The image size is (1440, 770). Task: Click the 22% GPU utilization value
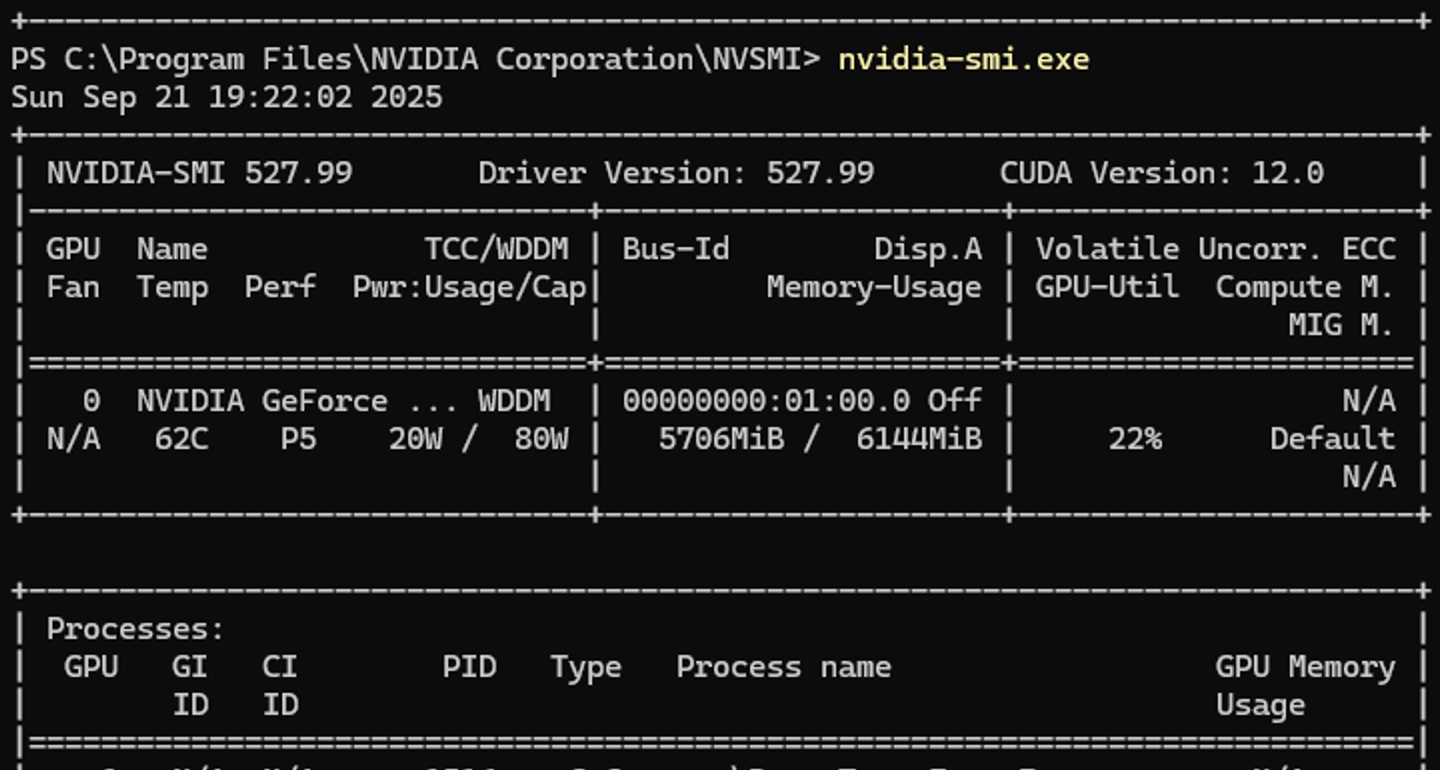(x=1134, y=439)
